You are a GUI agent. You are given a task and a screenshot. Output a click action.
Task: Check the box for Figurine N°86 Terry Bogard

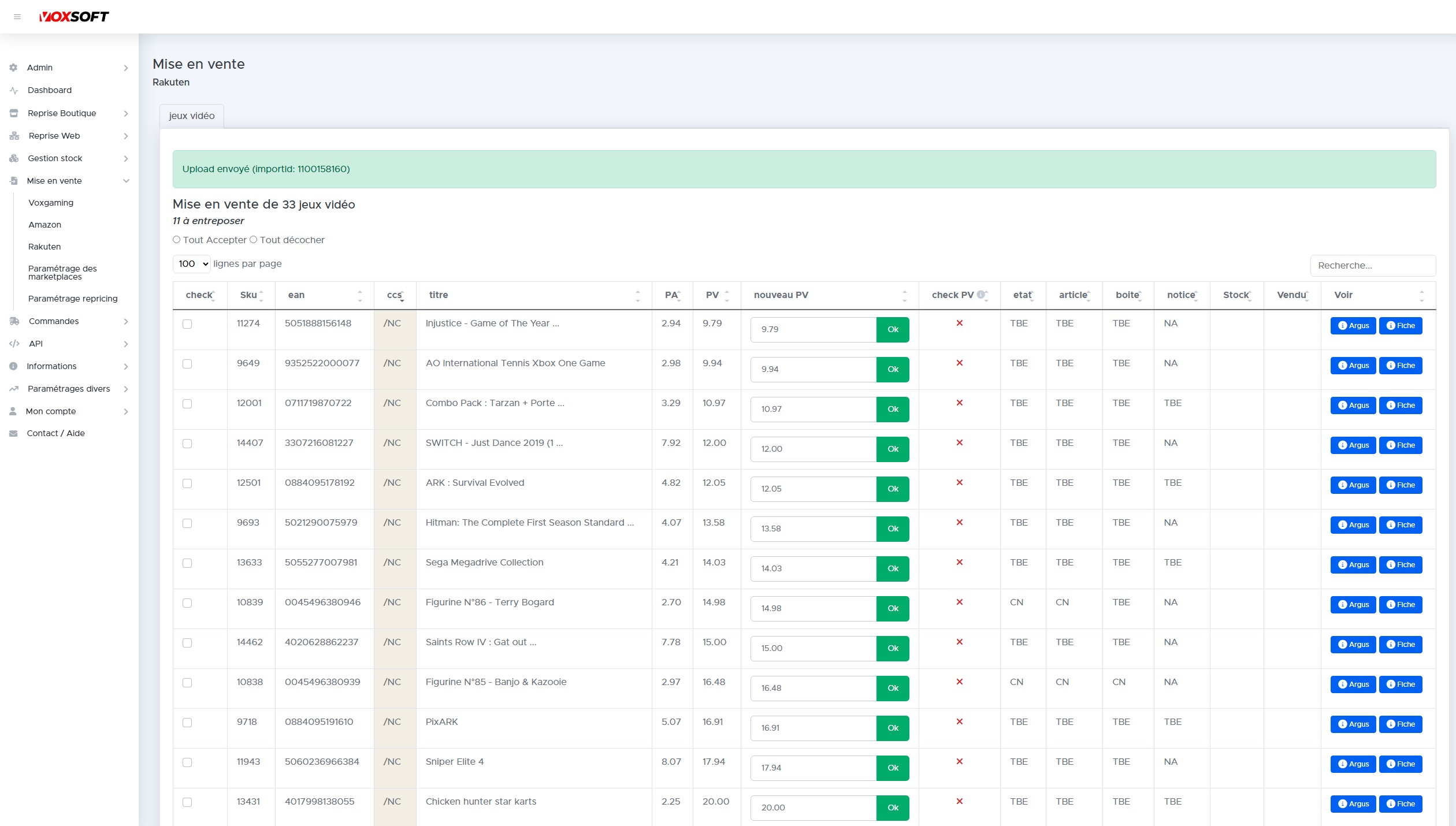187,603
